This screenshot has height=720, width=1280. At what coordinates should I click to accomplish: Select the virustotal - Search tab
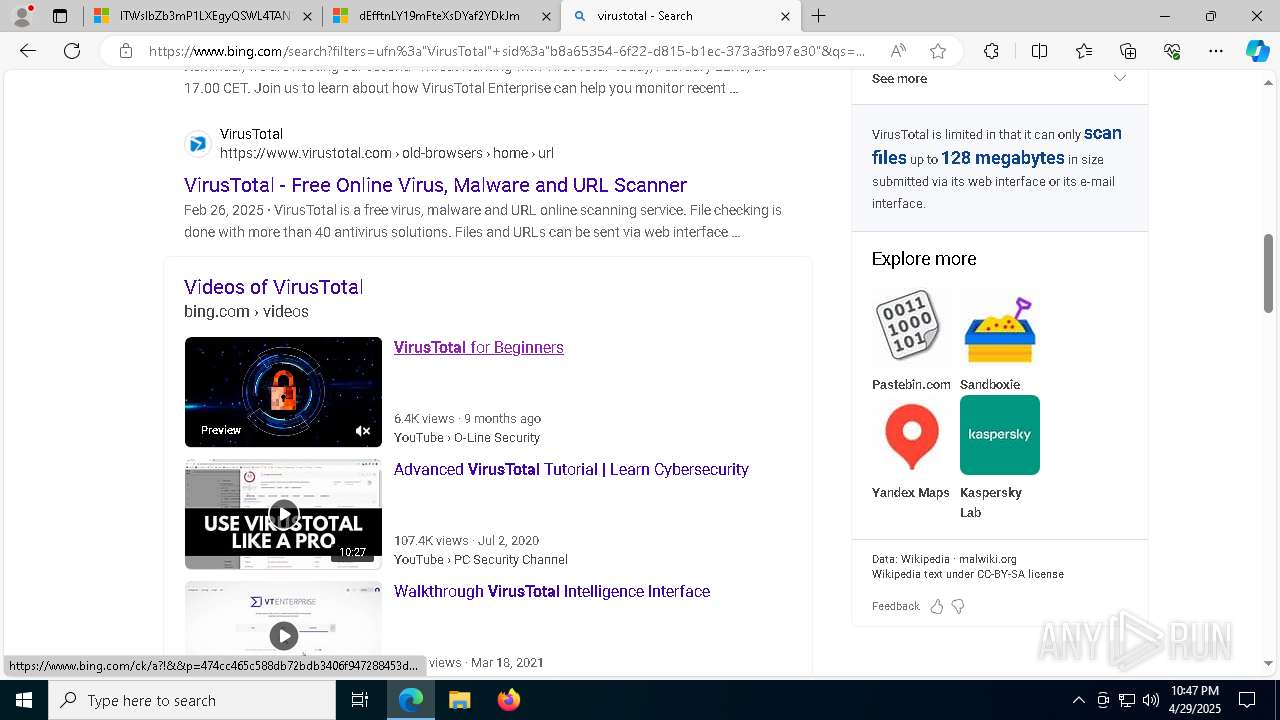coord(680,16)
